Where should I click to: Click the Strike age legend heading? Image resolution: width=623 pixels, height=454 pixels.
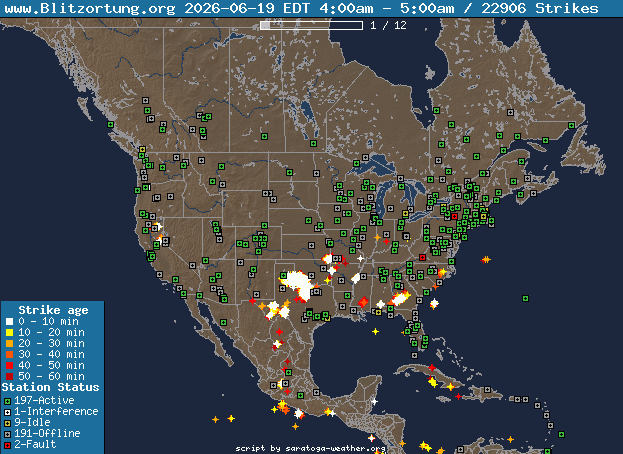pyautogui.click(x=54, y=310)
